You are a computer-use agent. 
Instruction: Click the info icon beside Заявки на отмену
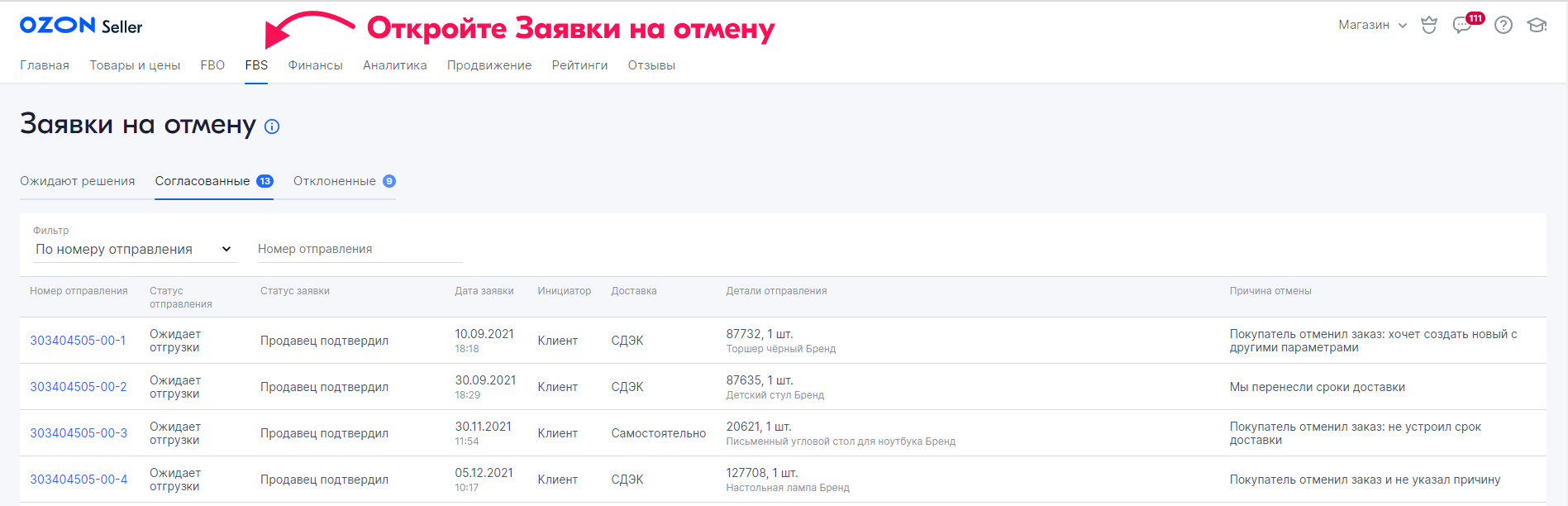(x=272, y=126)
